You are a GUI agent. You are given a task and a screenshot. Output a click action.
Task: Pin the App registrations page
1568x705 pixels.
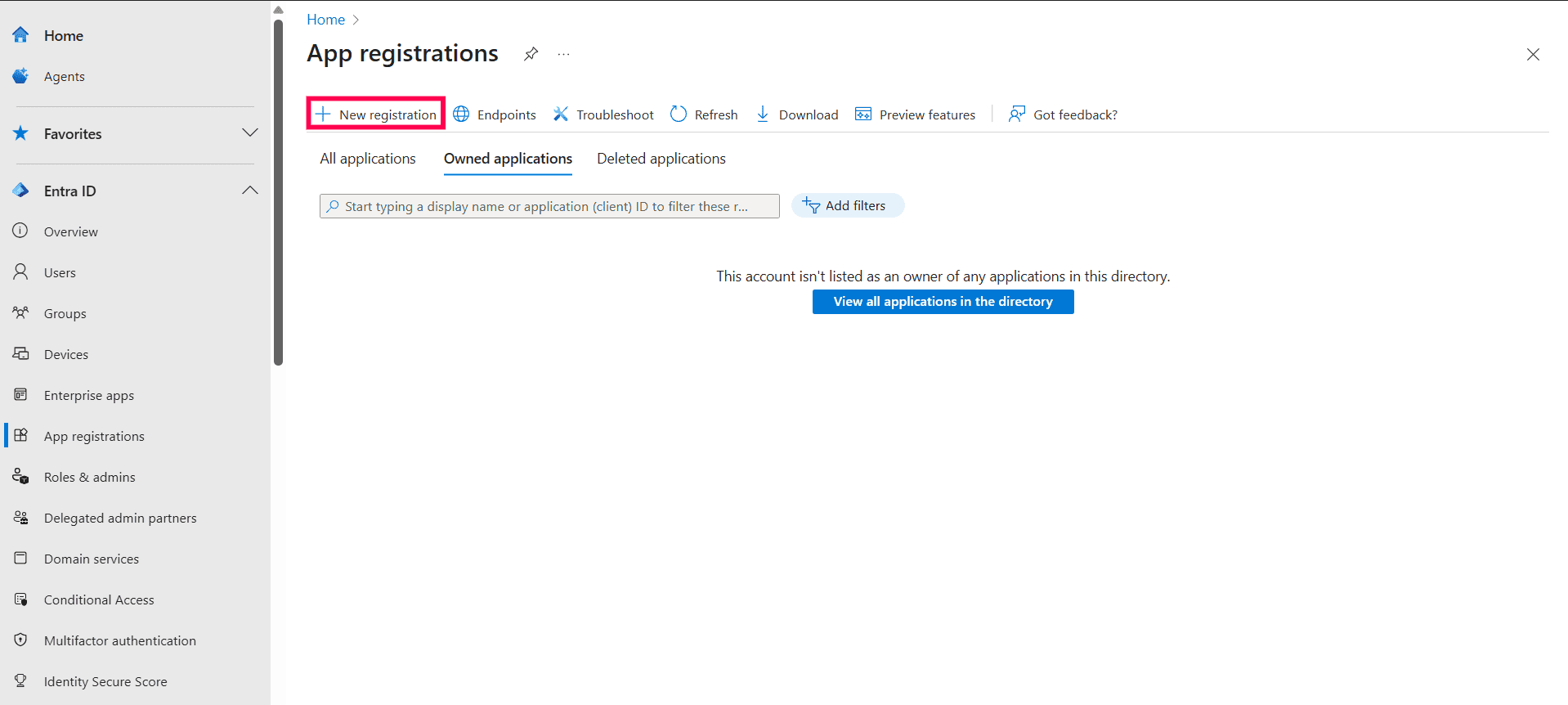(531, 54)
